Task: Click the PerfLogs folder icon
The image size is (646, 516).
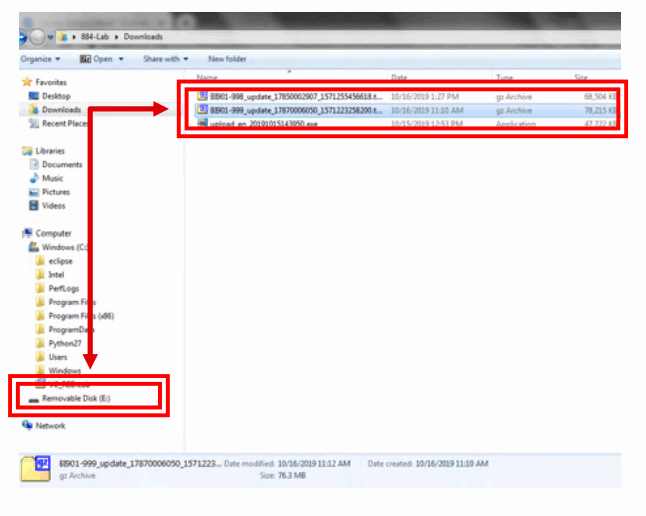Action: [40, 288]
